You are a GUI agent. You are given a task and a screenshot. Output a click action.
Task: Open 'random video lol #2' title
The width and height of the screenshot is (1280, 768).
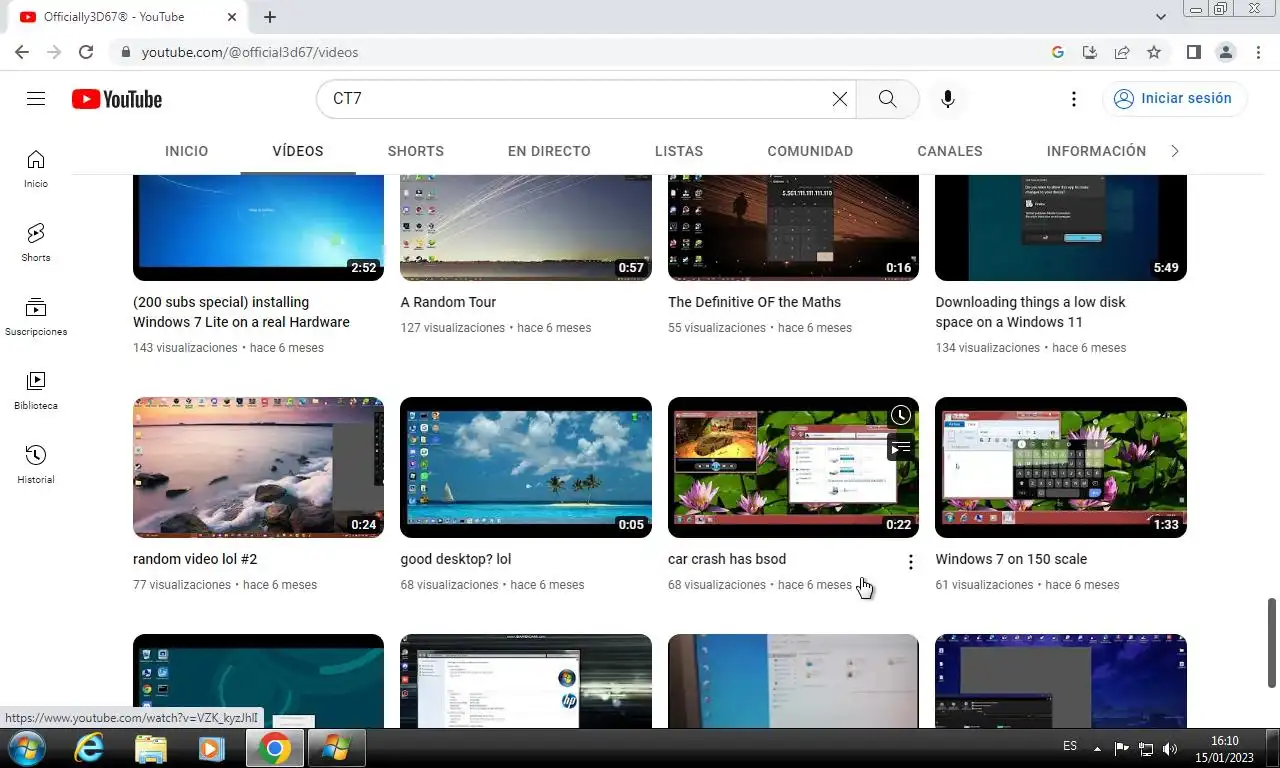point(195,559)
